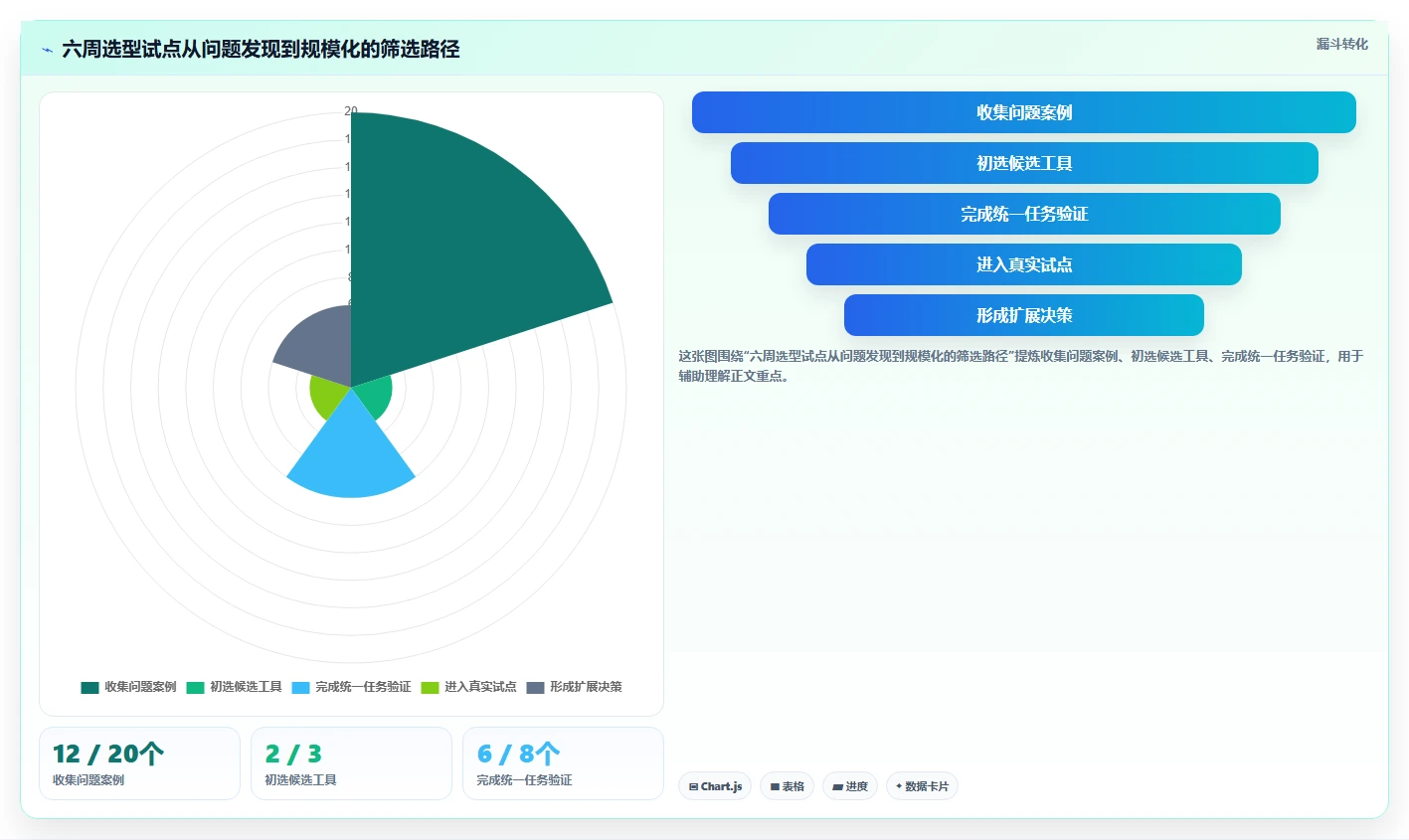Image resolution: width=1409 pixels, height=840 pixels.
Task: Click the description paragraph starting 这张图围绕
Action: [x=1021, y=366]
